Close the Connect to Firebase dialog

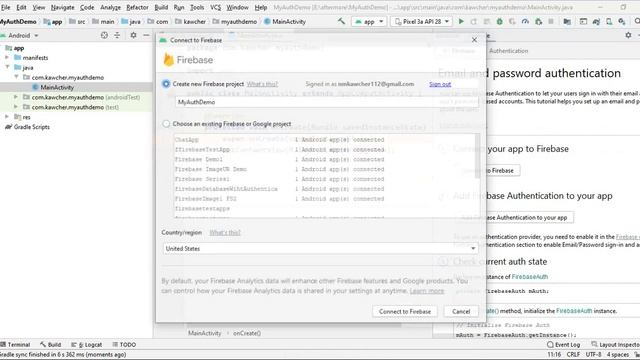tap(474, 40)
